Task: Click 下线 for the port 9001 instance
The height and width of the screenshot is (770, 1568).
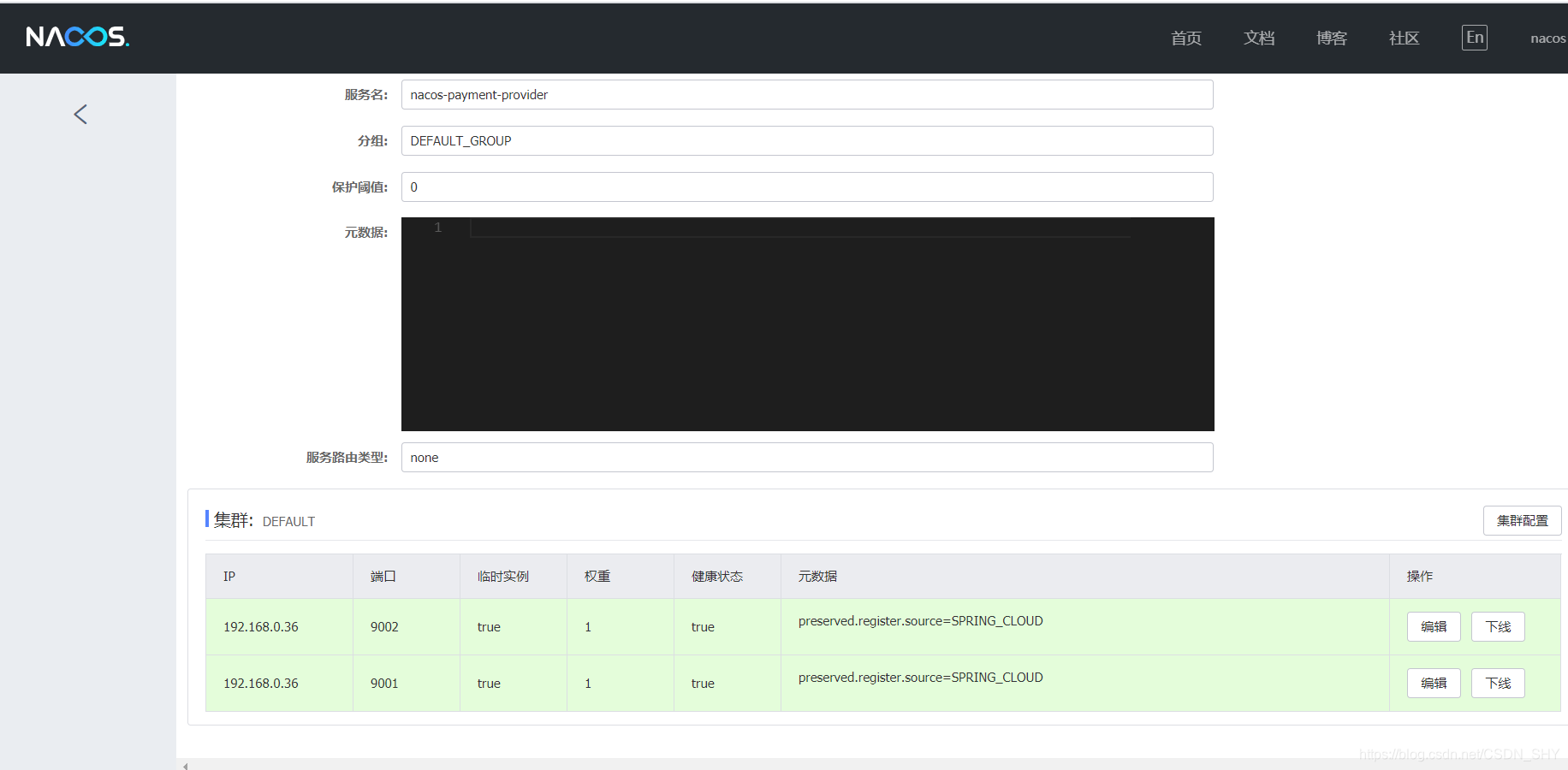Action: pyautogui.click(x=1498, y=684)
